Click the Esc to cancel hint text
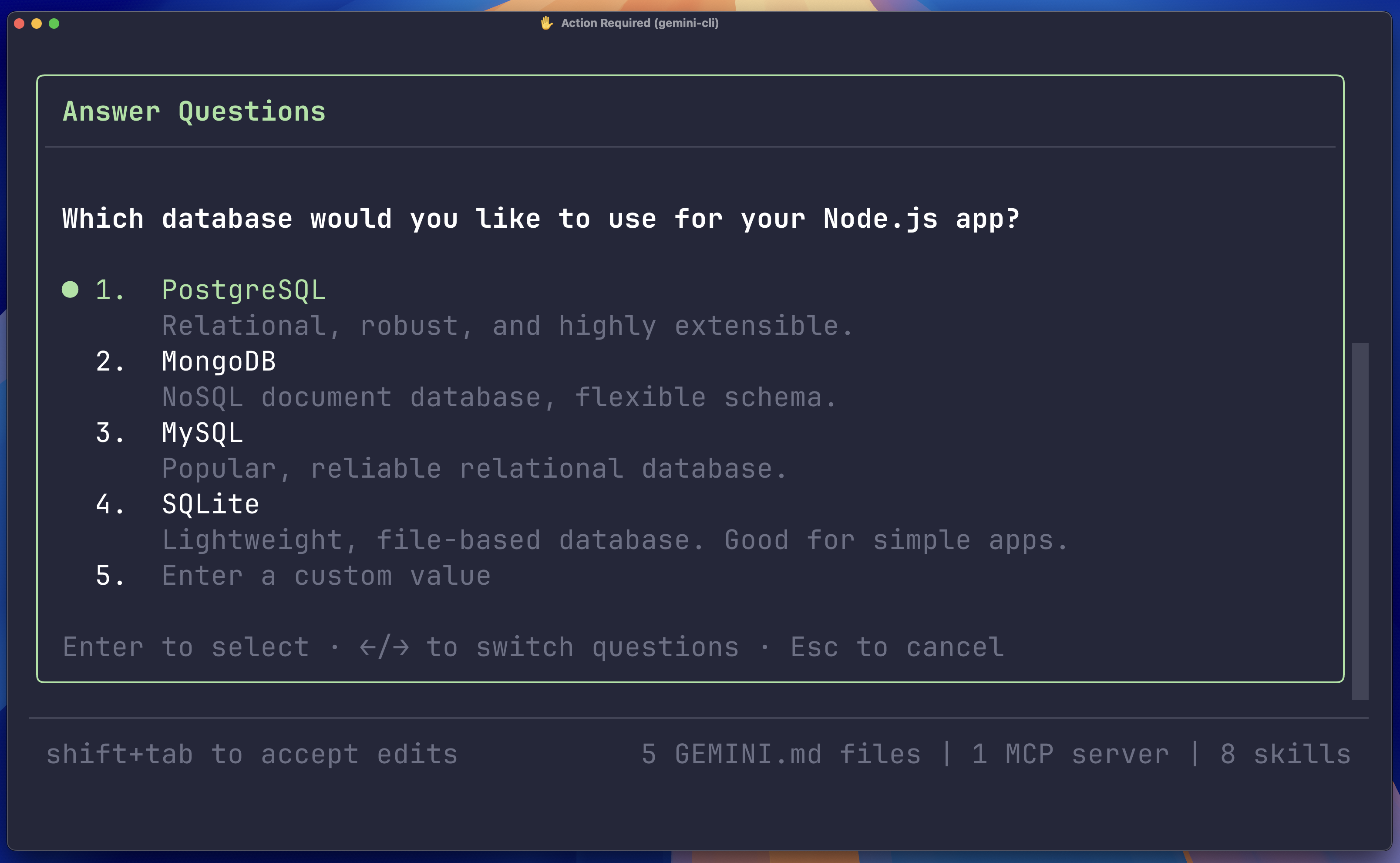This screenshot has width=1400, height=863. pos(896,646)
